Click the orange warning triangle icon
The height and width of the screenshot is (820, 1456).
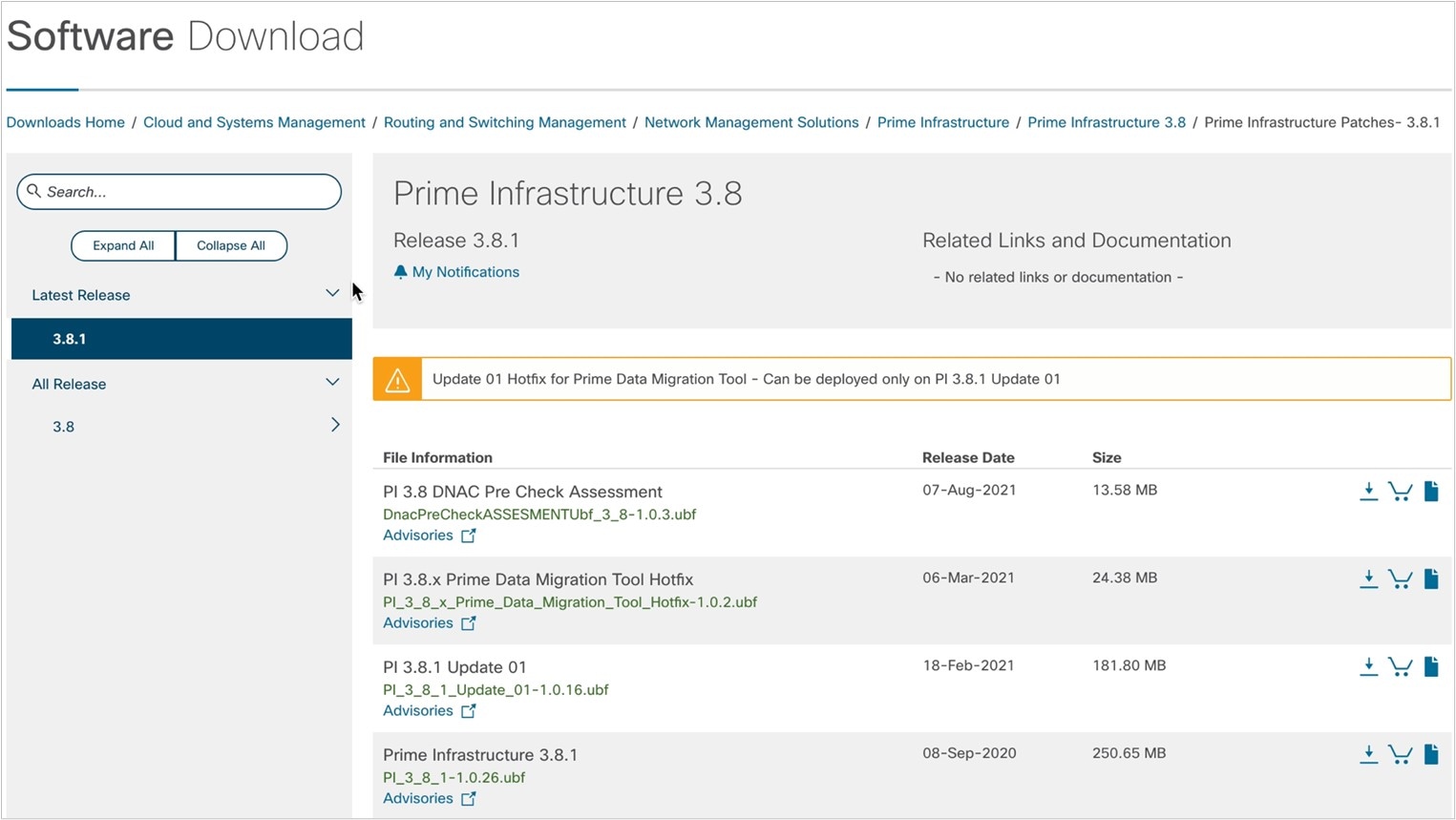(x=397, y=380)
